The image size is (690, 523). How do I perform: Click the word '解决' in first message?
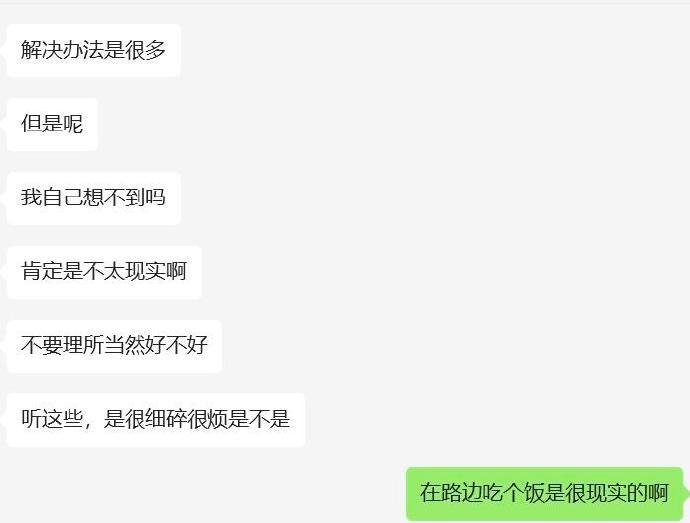click(x=41, y=50)
